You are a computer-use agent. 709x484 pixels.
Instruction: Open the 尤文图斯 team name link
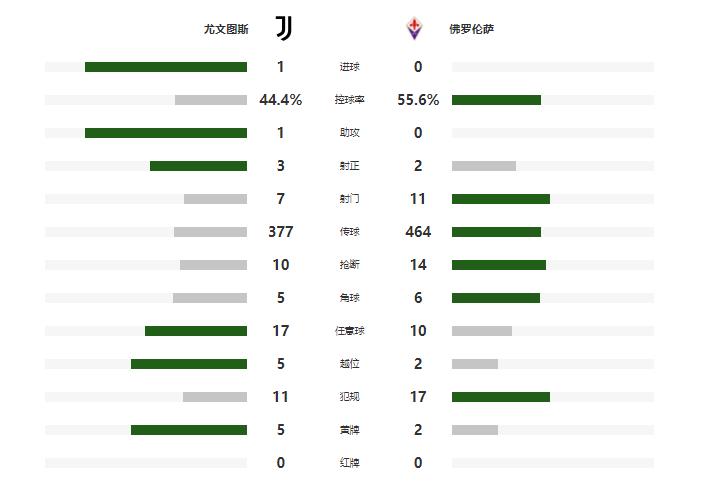223,29
